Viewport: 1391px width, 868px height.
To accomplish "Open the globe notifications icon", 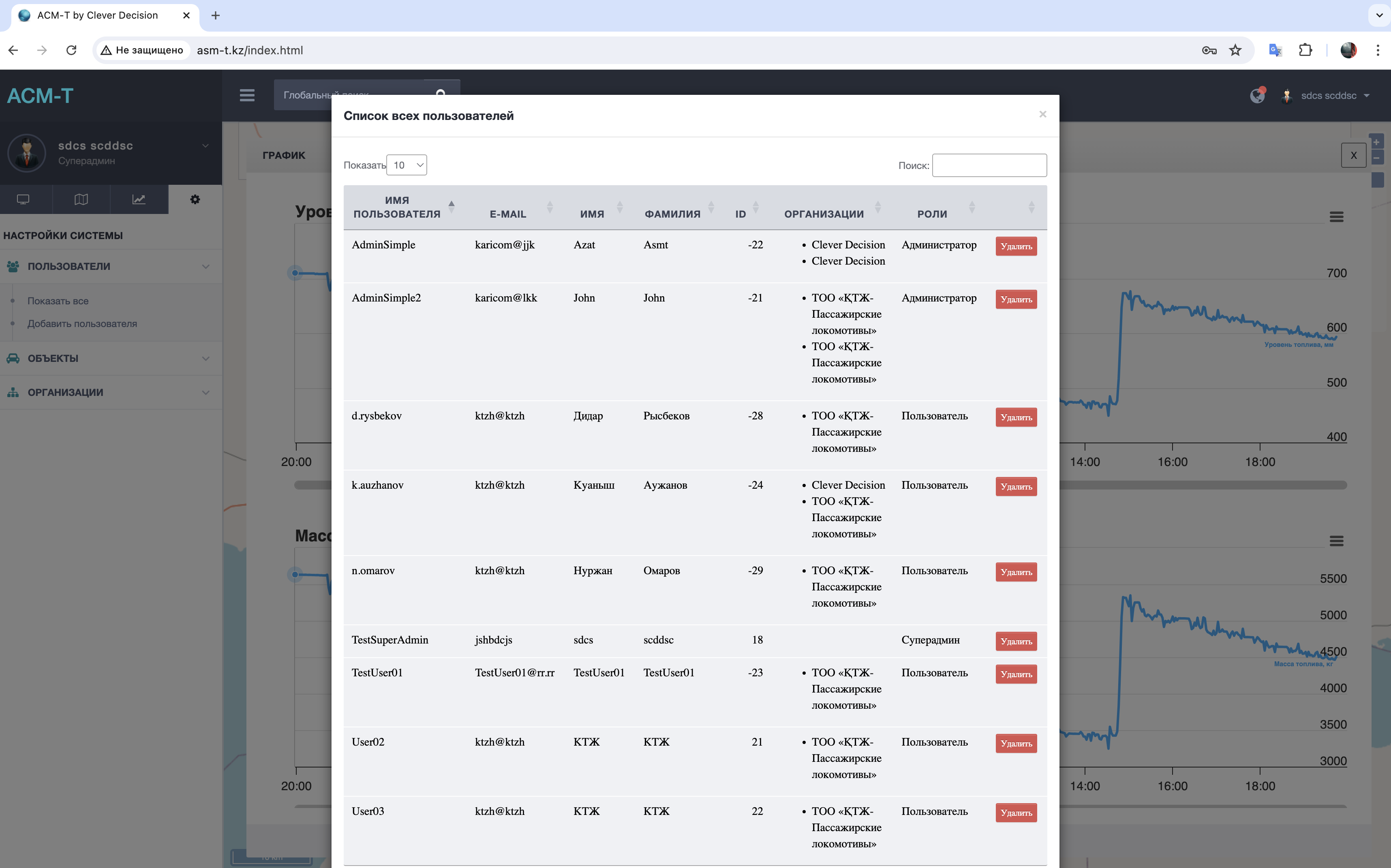I will pos(1257,95).
